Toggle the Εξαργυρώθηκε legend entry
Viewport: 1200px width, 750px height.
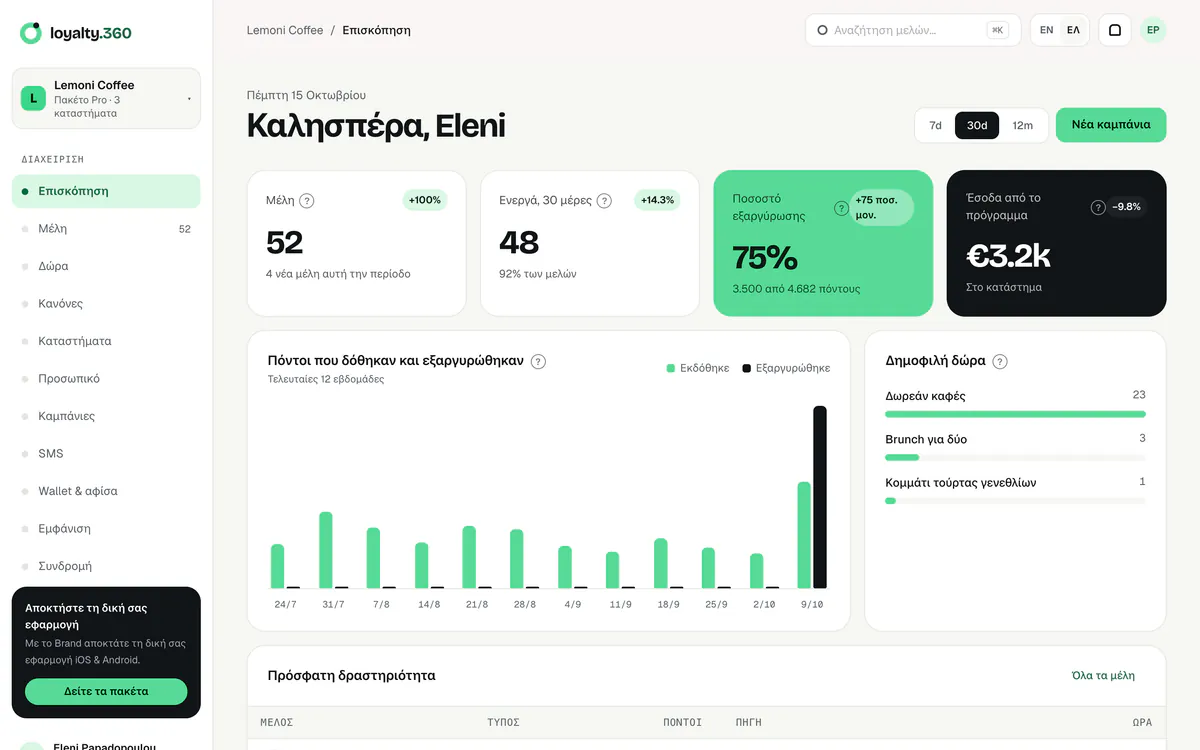click(786, 368)
